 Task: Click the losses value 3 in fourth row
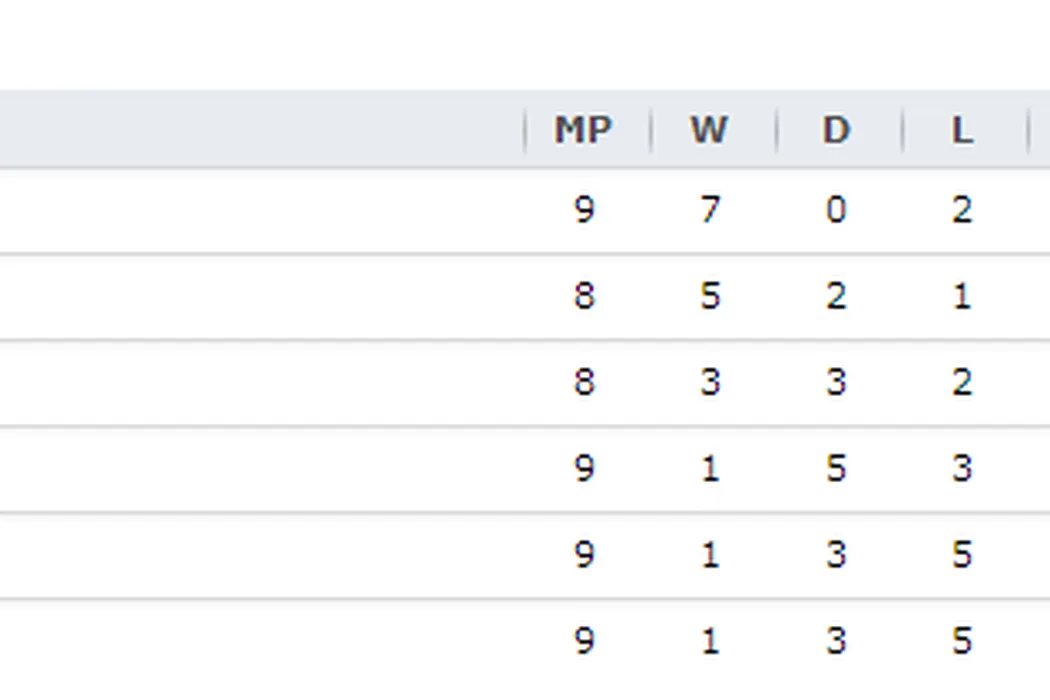click(961, 468)
